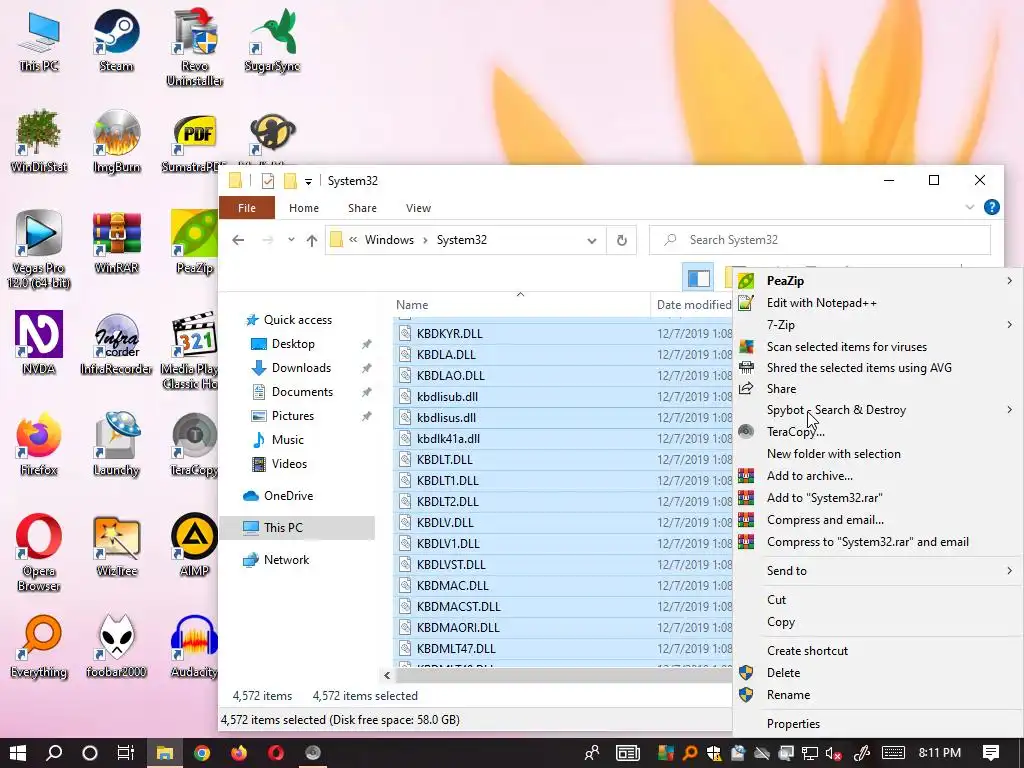1024x768 pixels.
Task: Open Revo Uninstaller desktop icon
Action: coord(195,47)
